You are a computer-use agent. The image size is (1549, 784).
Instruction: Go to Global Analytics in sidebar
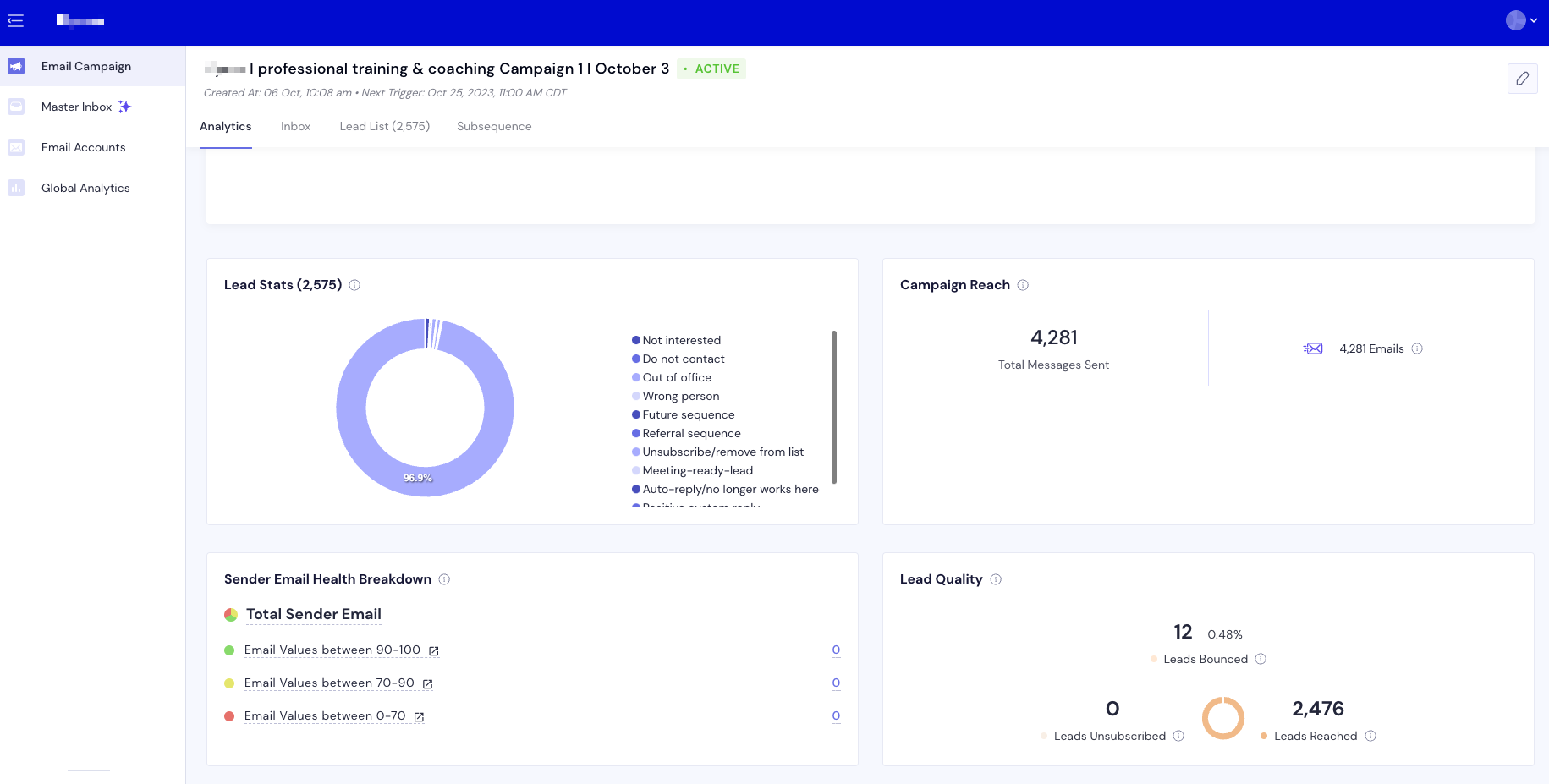[85, 188]
